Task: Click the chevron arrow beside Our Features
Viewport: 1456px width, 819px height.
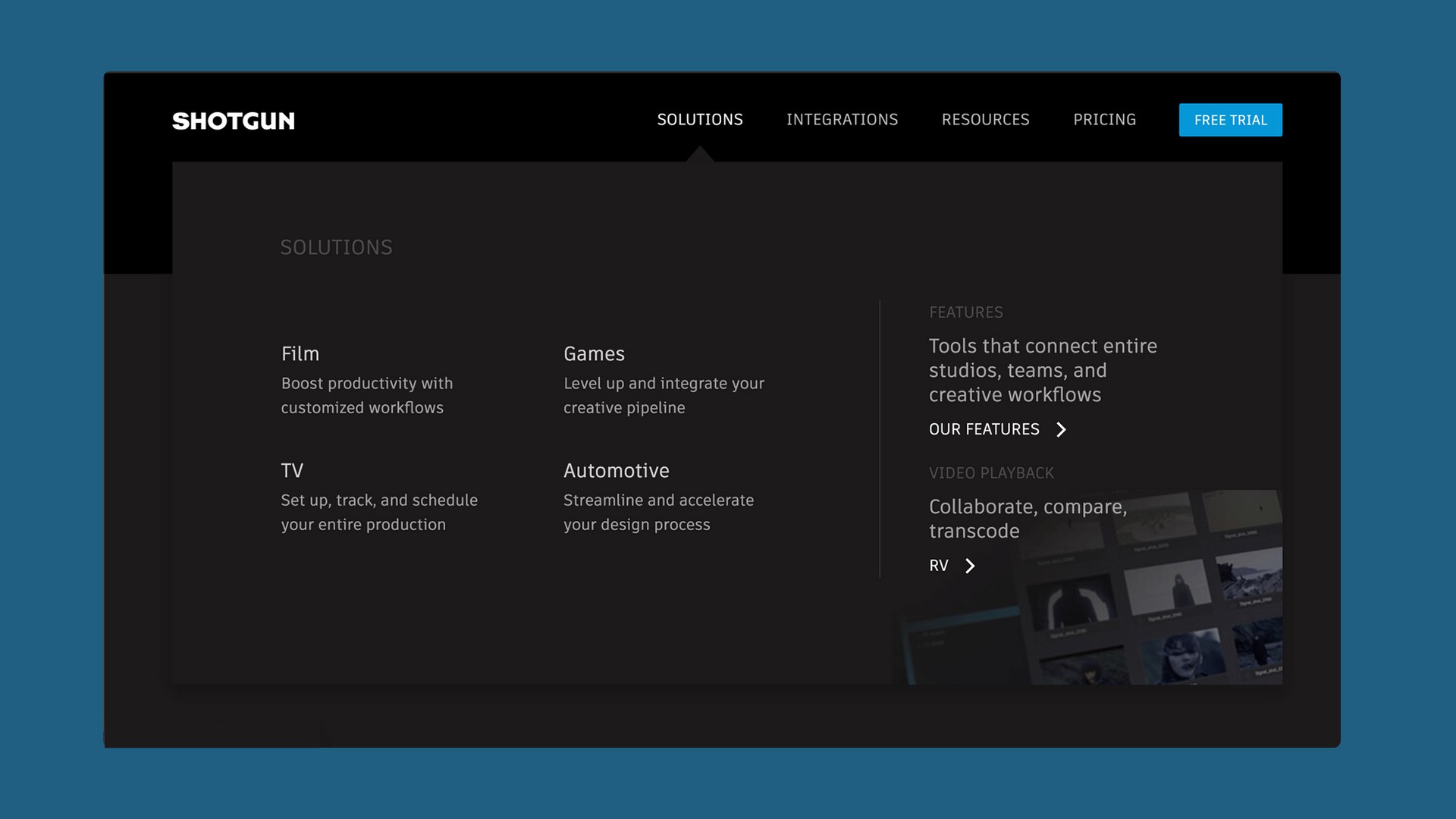Action: pyautogui.click(x=1061, y=430)
